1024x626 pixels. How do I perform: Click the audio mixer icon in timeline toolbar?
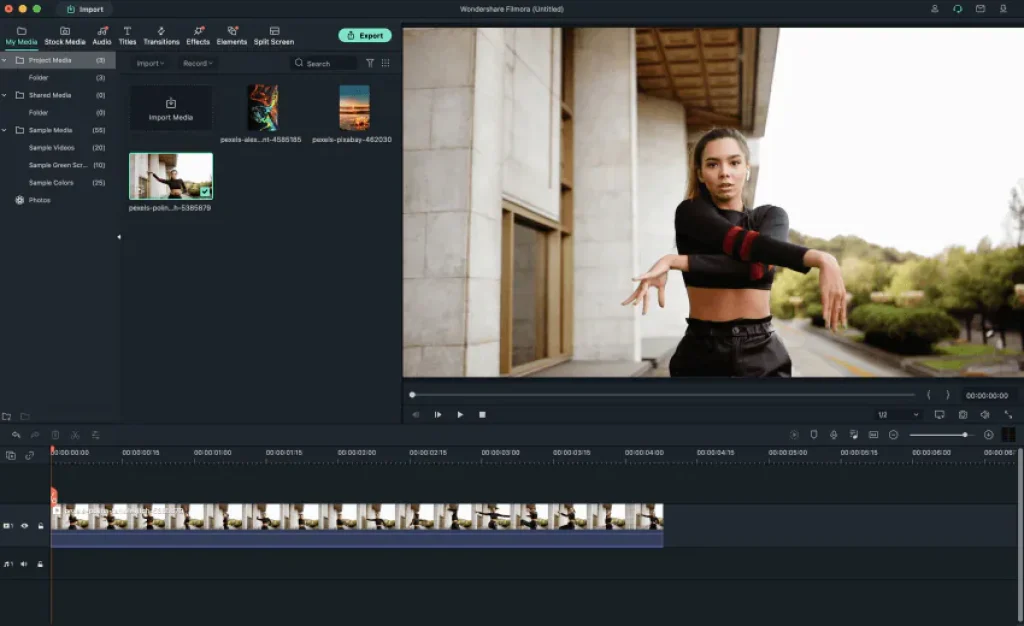click(854, 435)
